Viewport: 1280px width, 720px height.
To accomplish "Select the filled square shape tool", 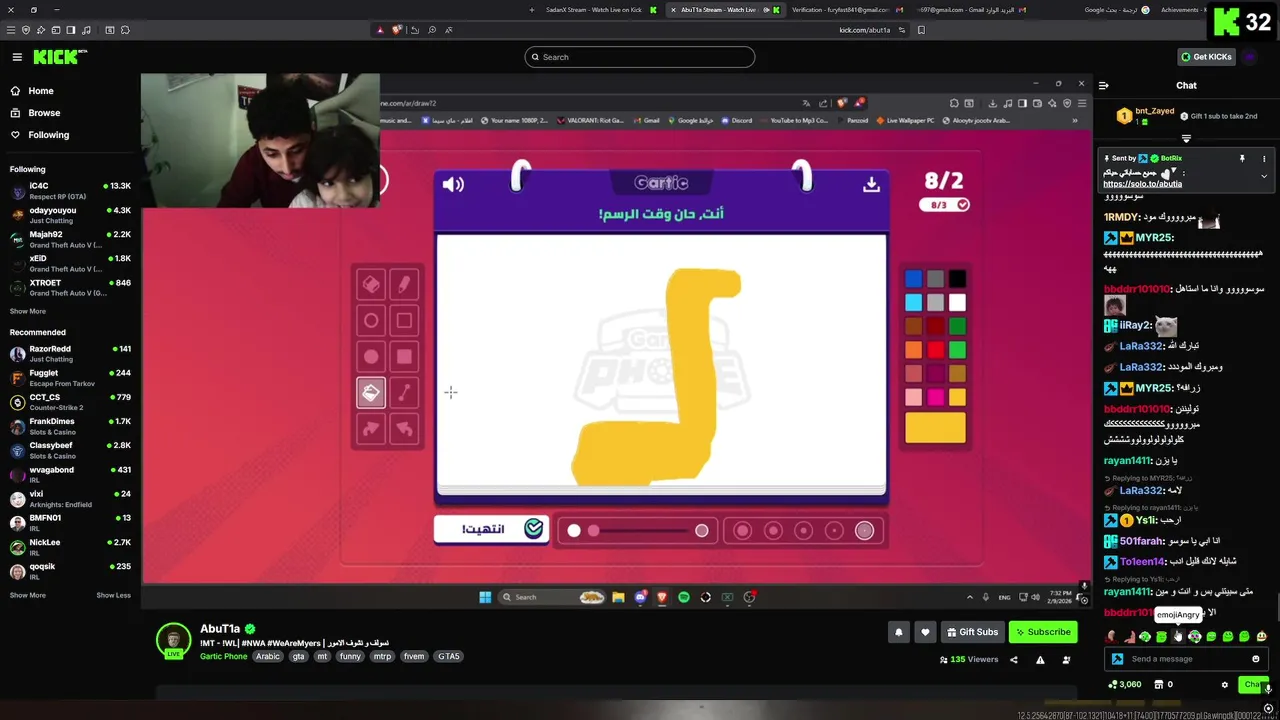I will [x=404, y=357].
